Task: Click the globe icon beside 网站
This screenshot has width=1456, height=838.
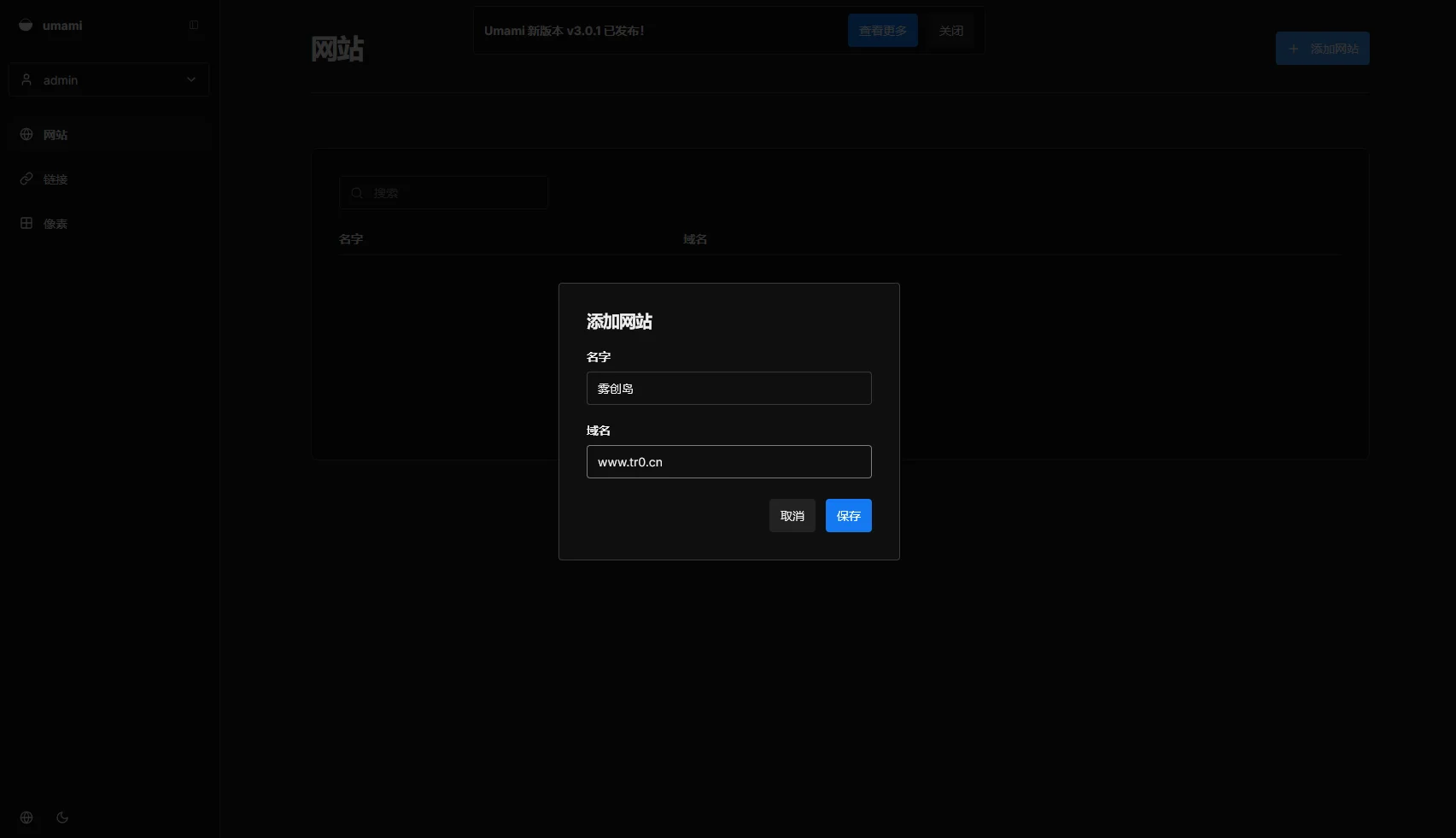Action: point(26,134)
